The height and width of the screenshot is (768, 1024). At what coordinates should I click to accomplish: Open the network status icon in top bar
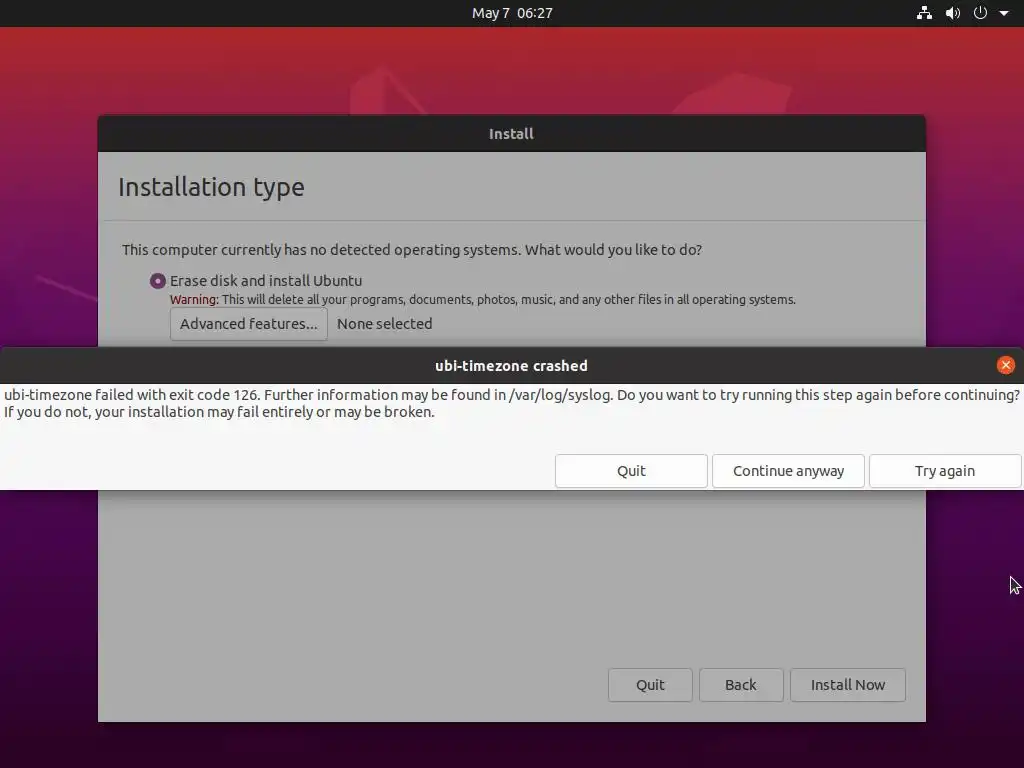(924, 13)
